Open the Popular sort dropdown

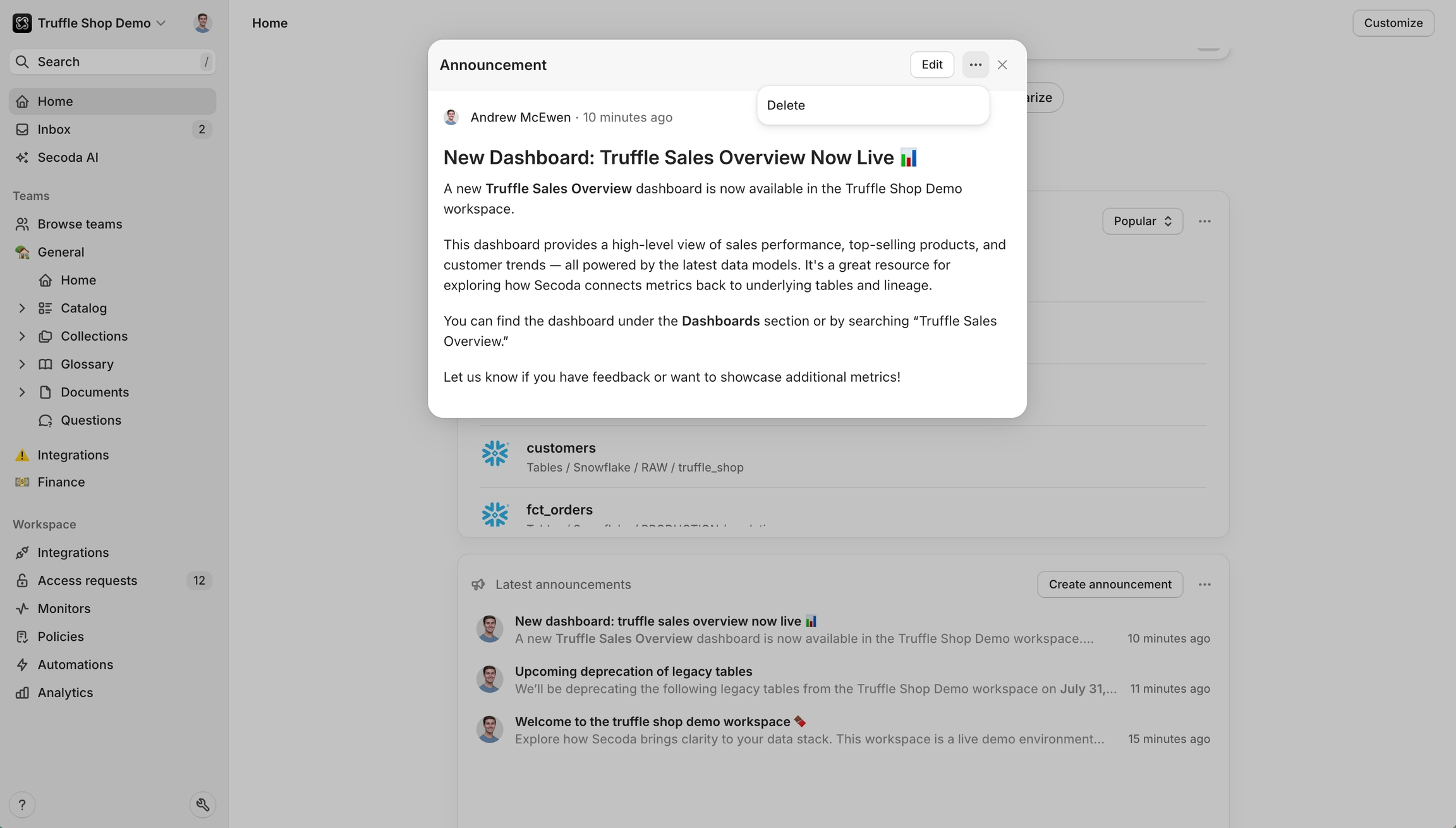click(x=1142, y=221)
